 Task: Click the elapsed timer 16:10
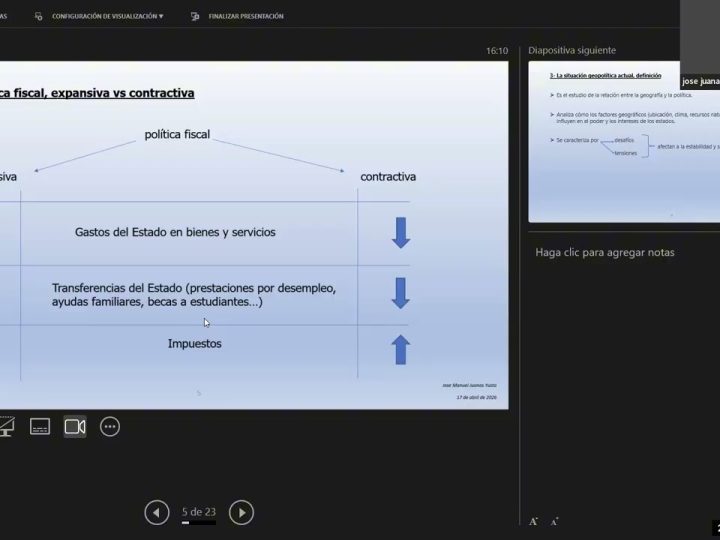tap(497, 51)
